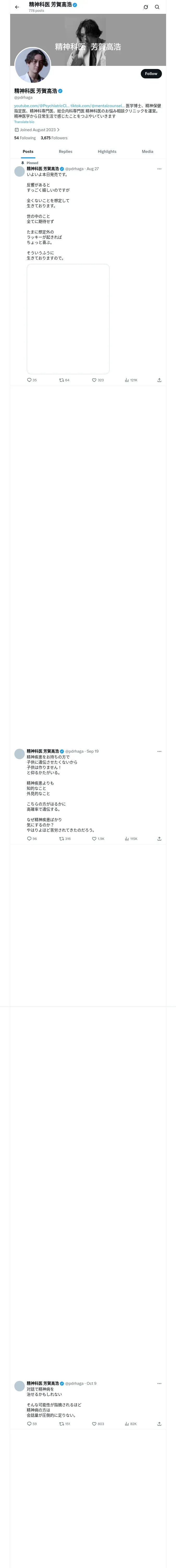Switch to the Replies tab
Viewport: 176px width, 1568px height.
(x=65, y=152)
